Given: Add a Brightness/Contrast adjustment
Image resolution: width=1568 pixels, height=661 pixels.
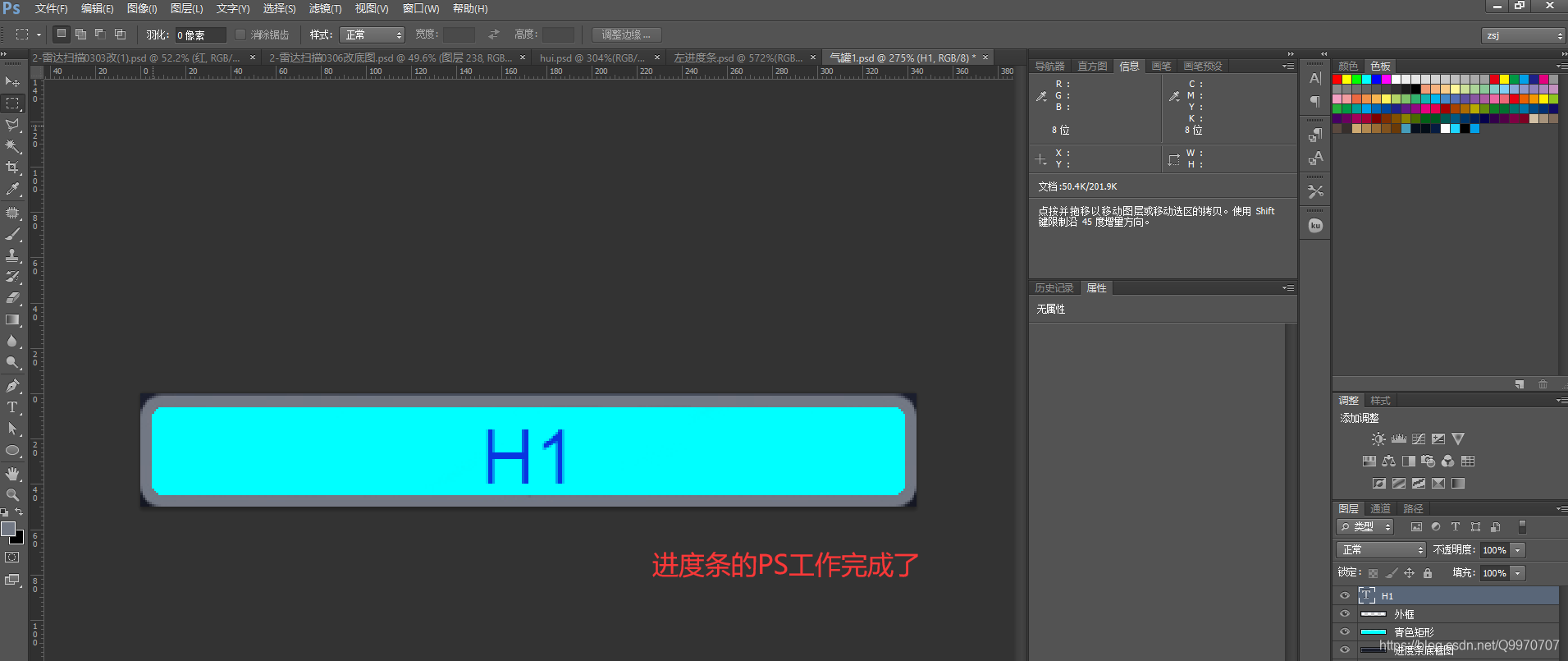Looking at the screenshot, I should (1378, 439).
